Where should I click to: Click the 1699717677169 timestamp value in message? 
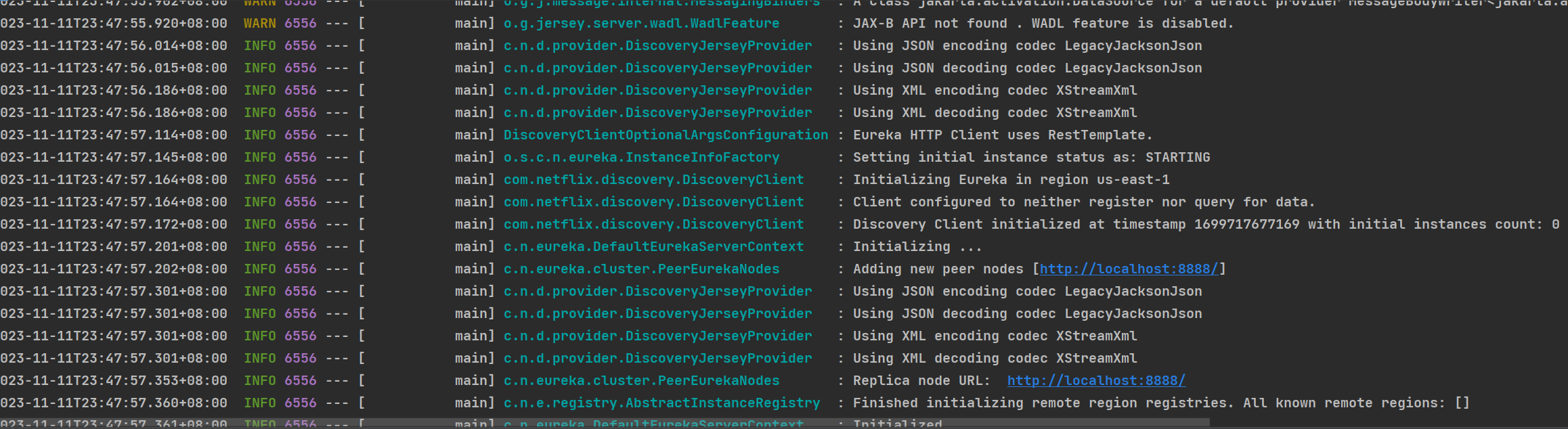pyautogui.click(x=1246, y=225)
